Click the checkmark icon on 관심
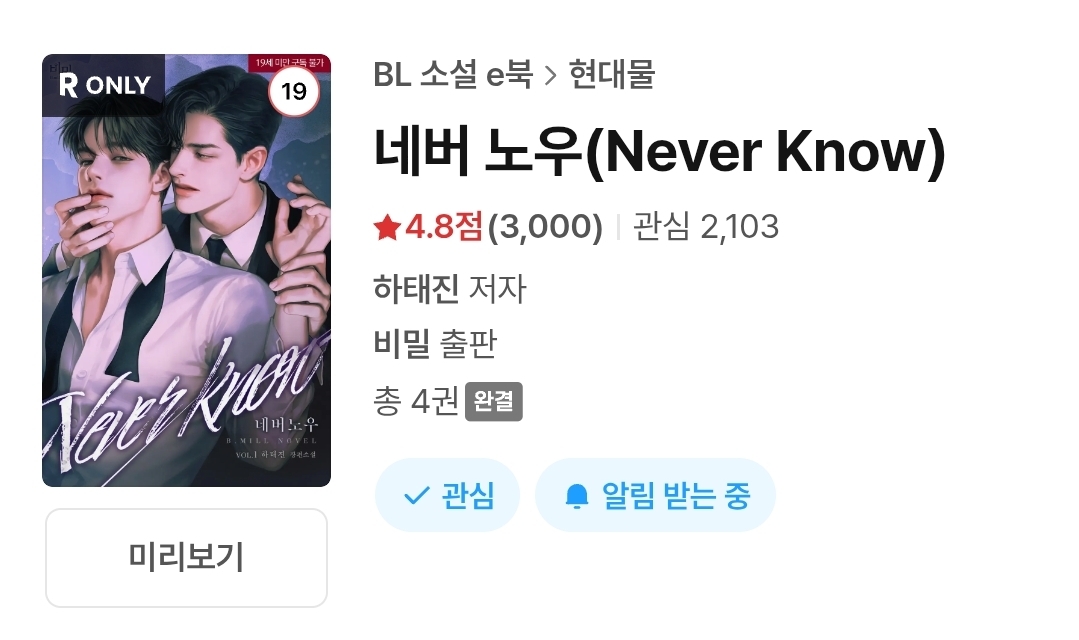The width and height of the screenshot is (1079, 640). point(416,495)
